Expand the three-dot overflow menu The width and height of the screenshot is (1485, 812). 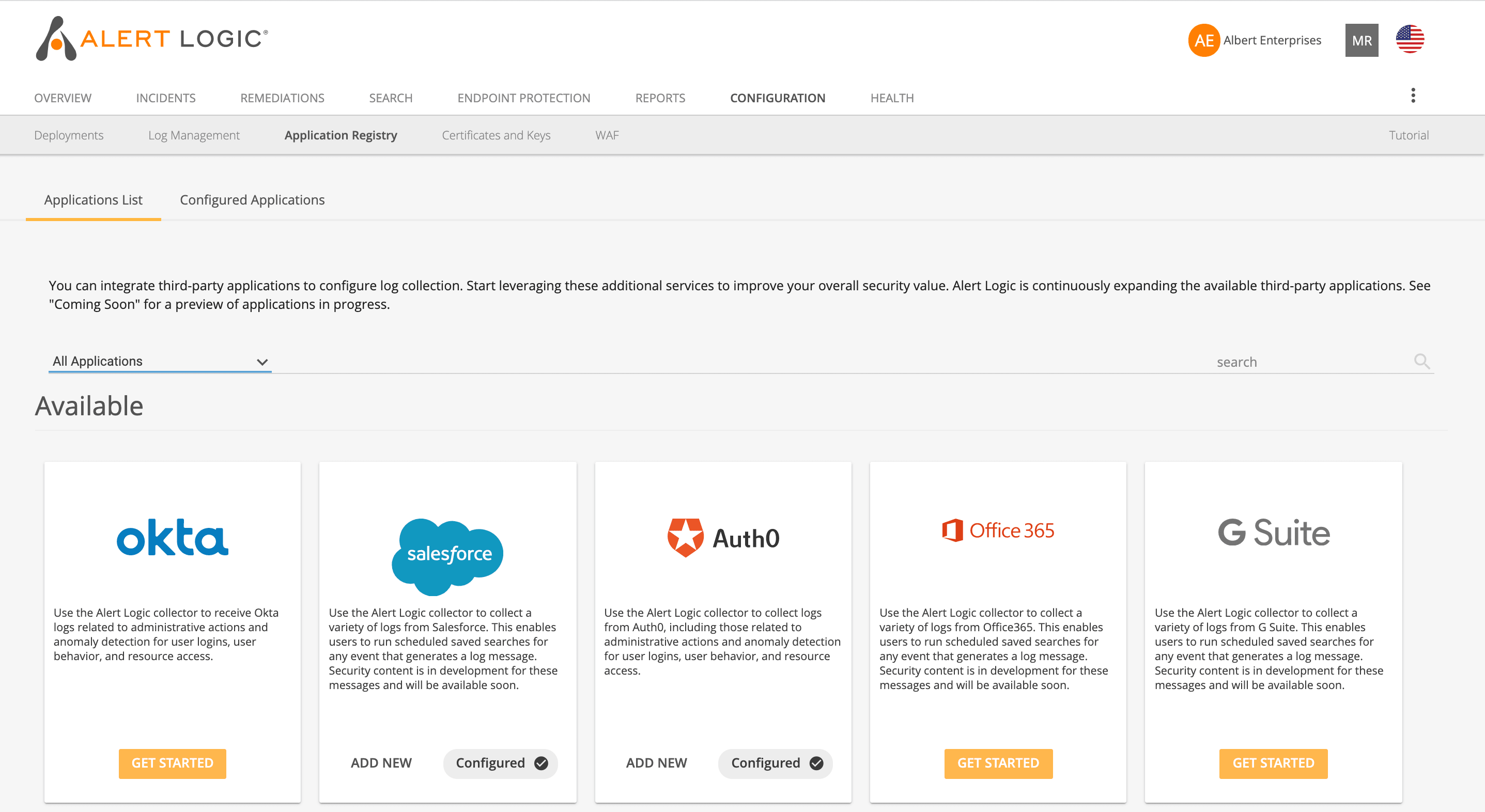(1413, 95)
